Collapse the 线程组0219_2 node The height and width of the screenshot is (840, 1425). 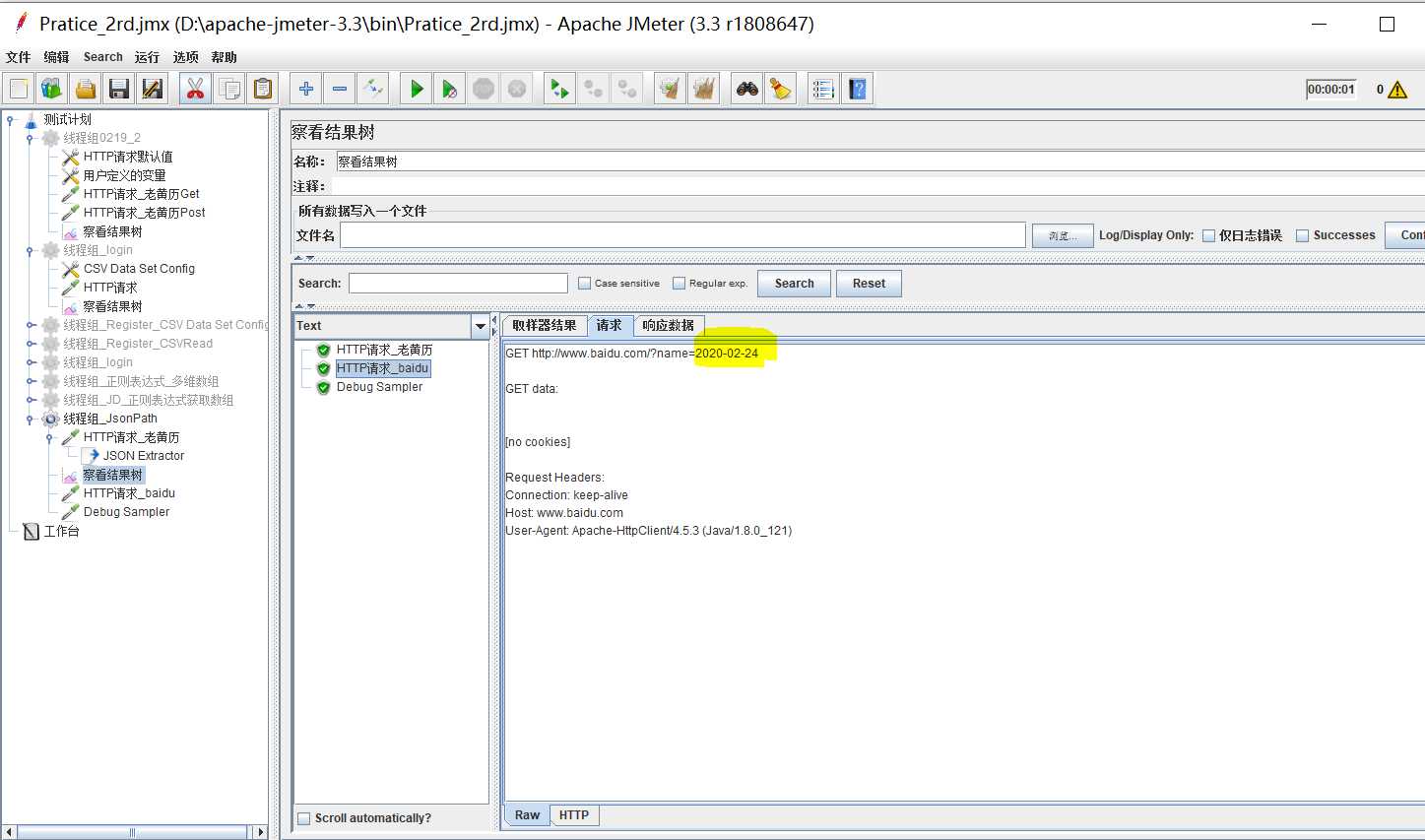(30, 139)
